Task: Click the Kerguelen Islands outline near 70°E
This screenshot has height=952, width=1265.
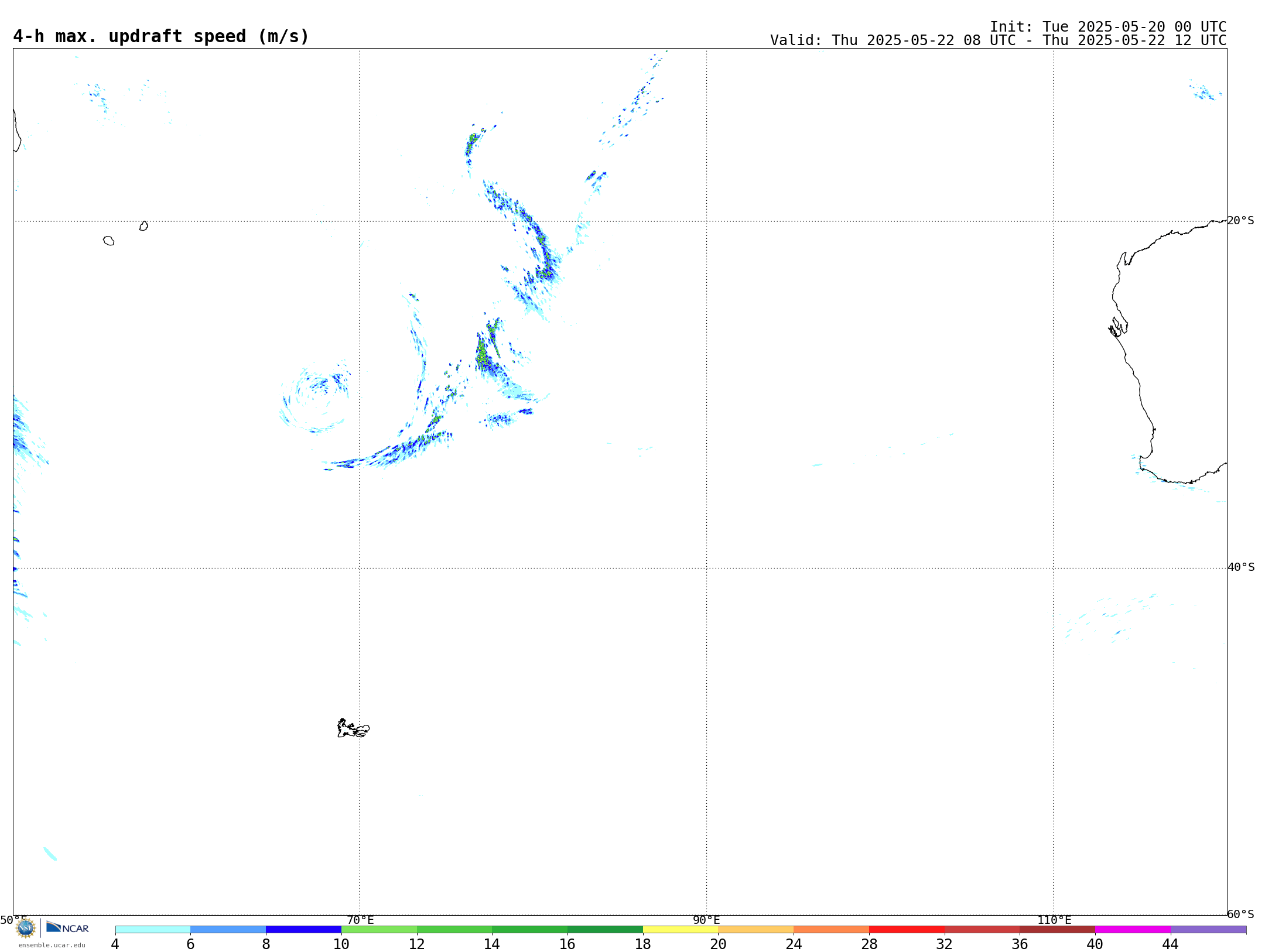Action: 353,728
